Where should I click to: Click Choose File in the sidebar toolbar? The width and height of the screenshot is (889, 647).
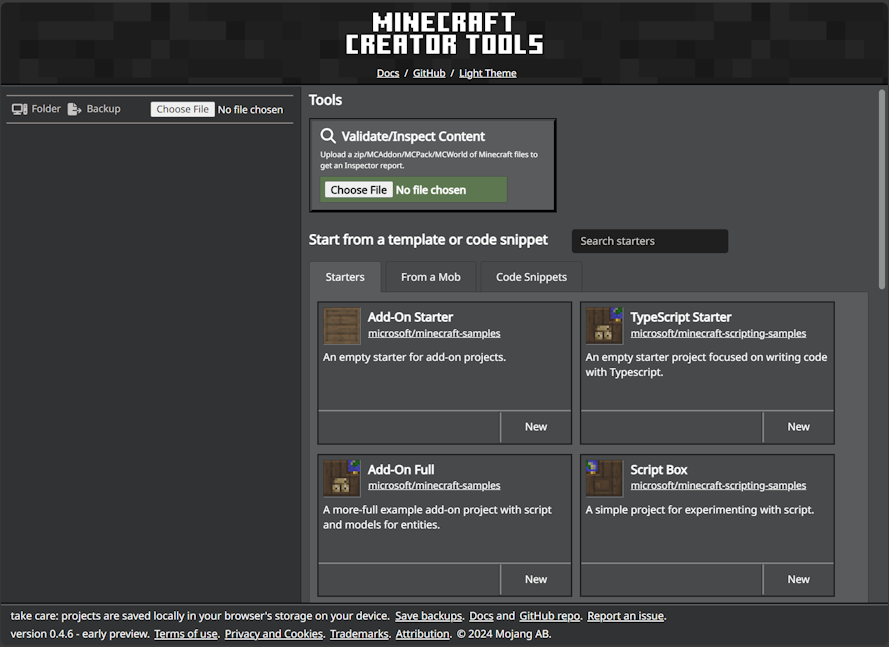182,108
